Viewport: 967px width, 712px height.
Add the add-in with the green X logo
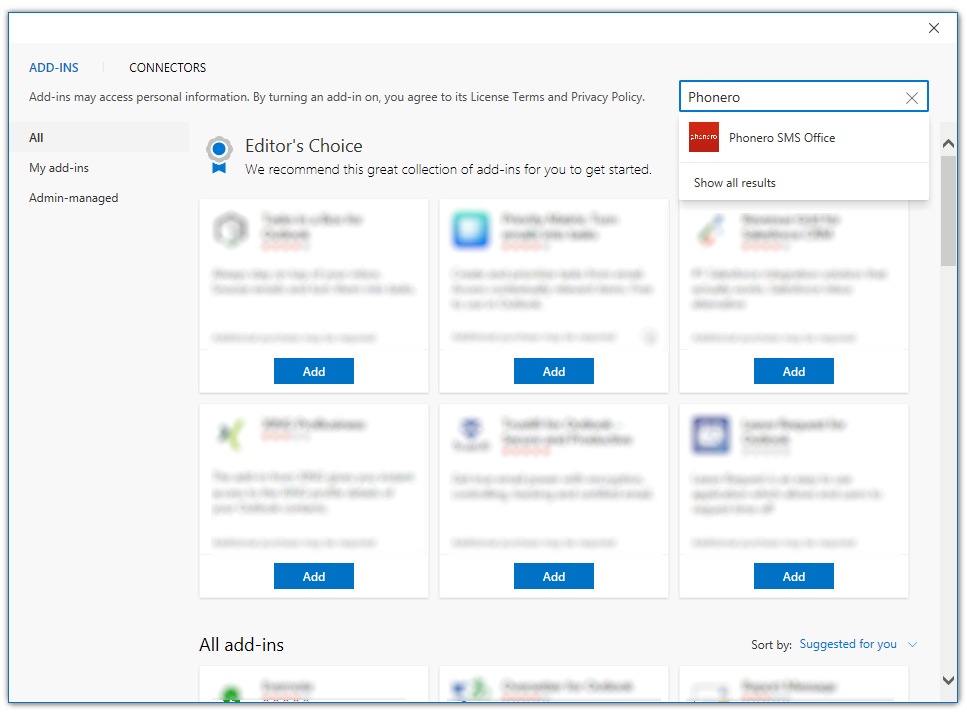(x=314, y=576)
